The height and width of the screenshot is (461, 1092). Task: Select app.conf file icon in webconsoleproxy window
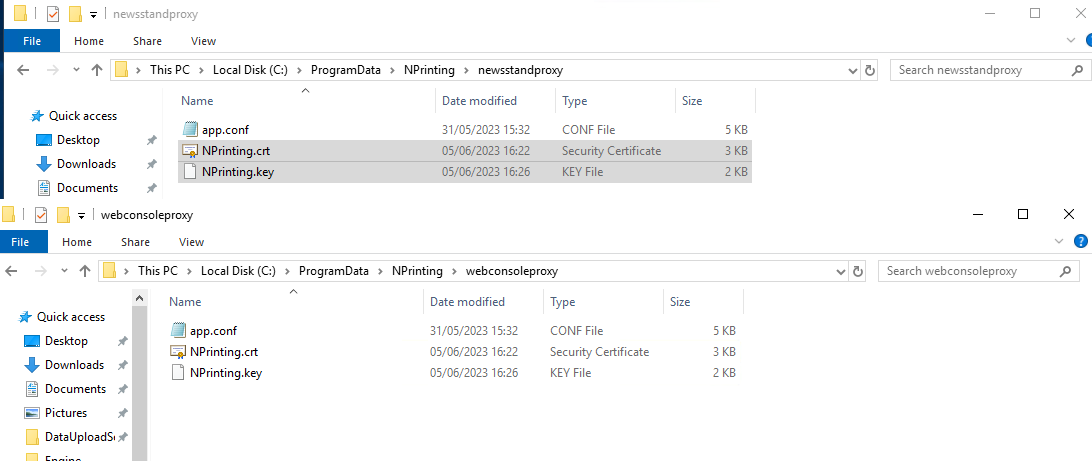click(x=179, y=331)
